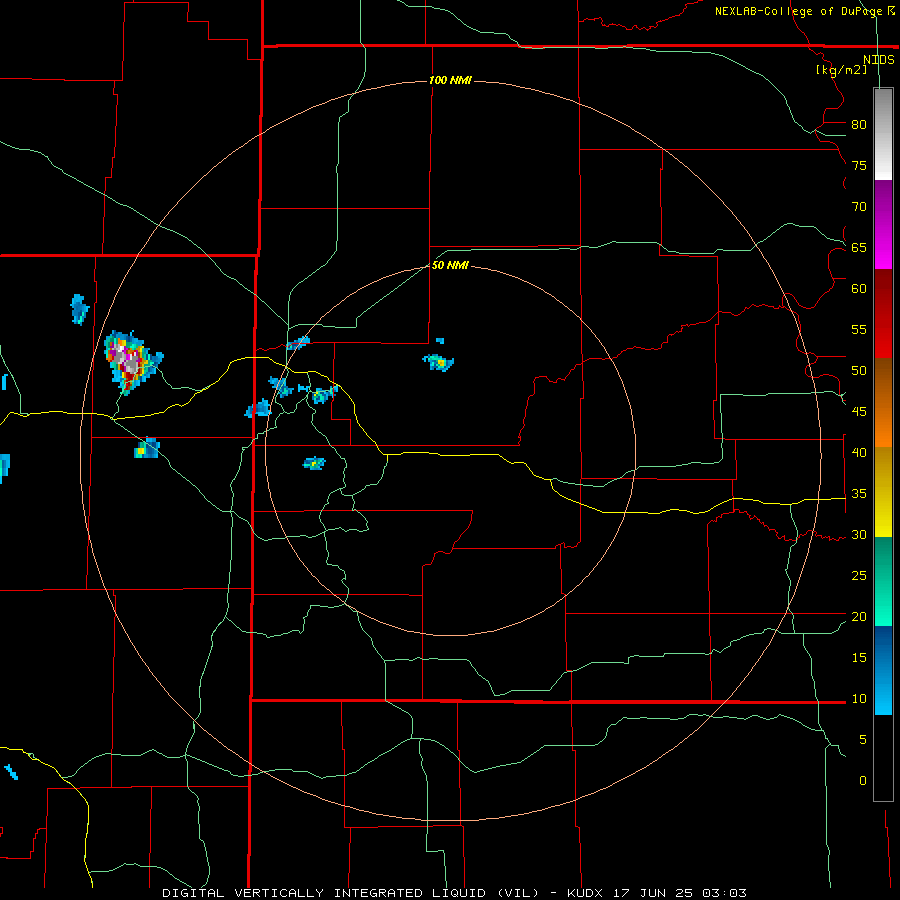900x900 pixels.
Task: Click the 35 value on the color scale
Action: click(x=859, y=494)
